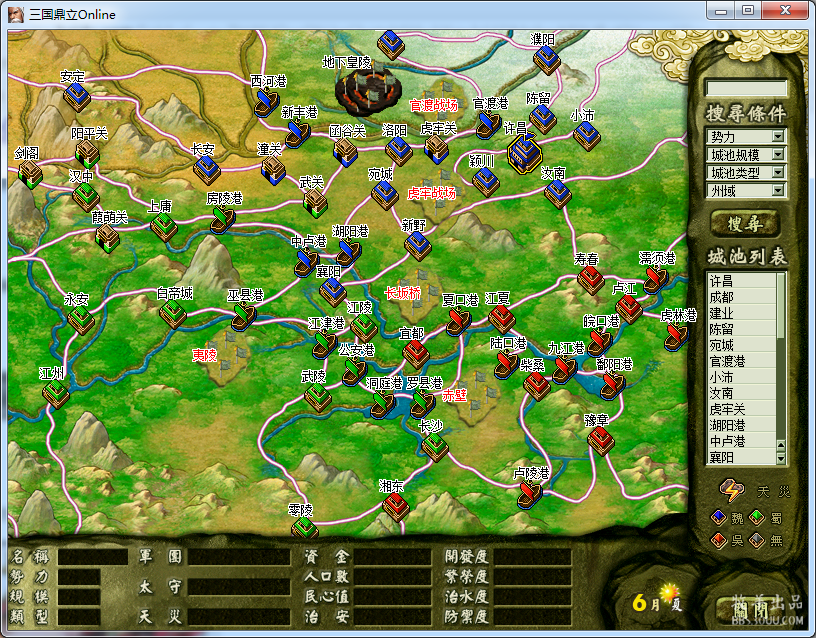The image size is (816, 638).
Task: Click the 濮阳 city icon
Action: (546, 60)
